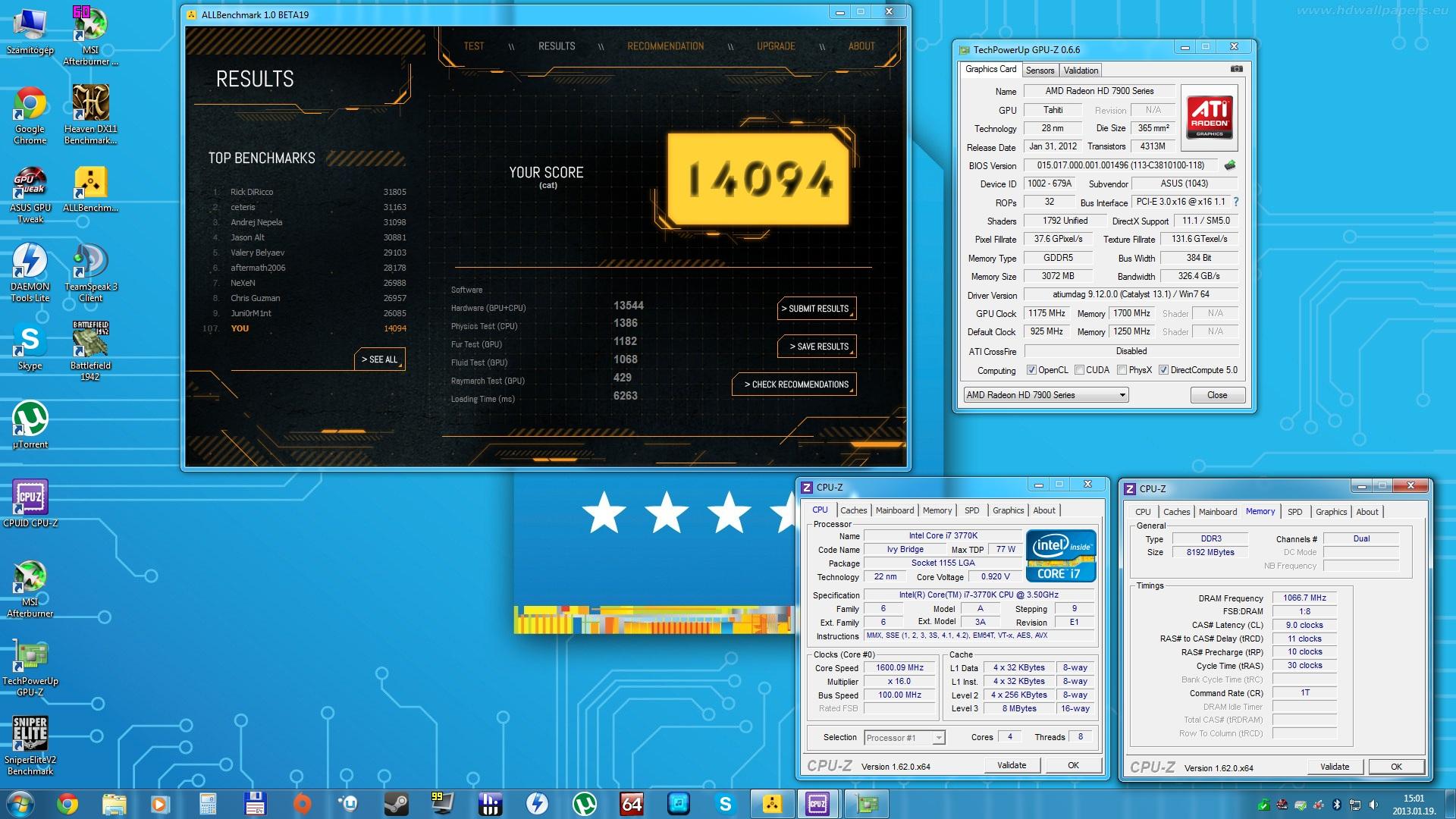
Task: Open DAEMON Tools Lite shortcut
Action: tap(30, 273)
